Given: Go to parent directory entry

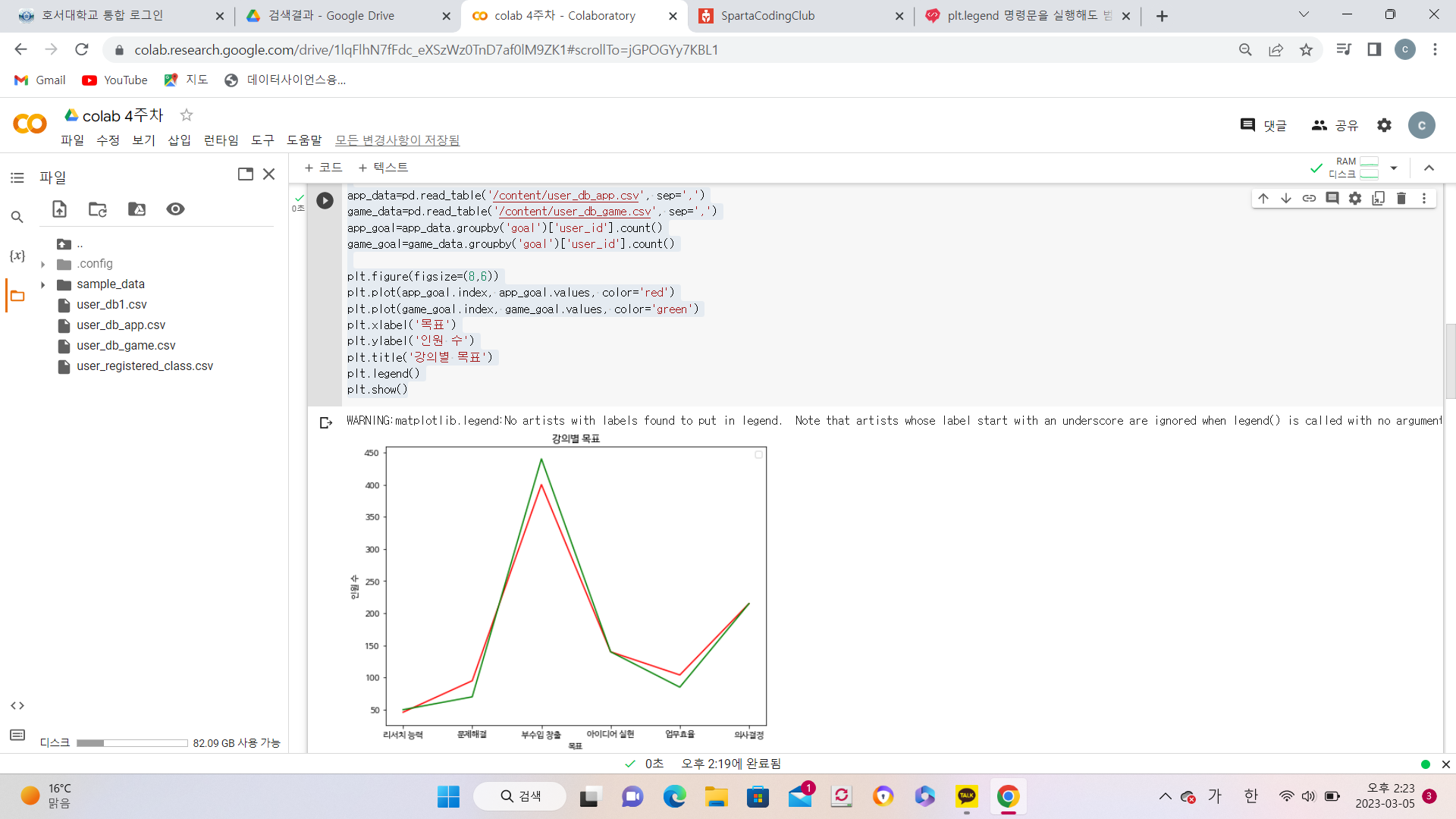Looking at the screenshot, I should pyautogui.click(x=70, y=244).
